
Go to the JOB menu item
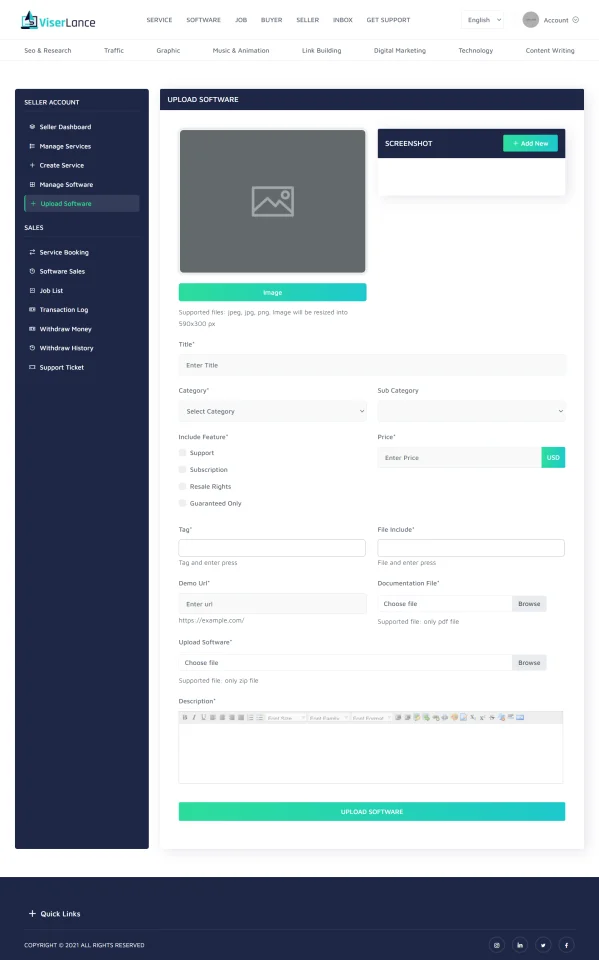pyautogui.click(x=241, y=20)
